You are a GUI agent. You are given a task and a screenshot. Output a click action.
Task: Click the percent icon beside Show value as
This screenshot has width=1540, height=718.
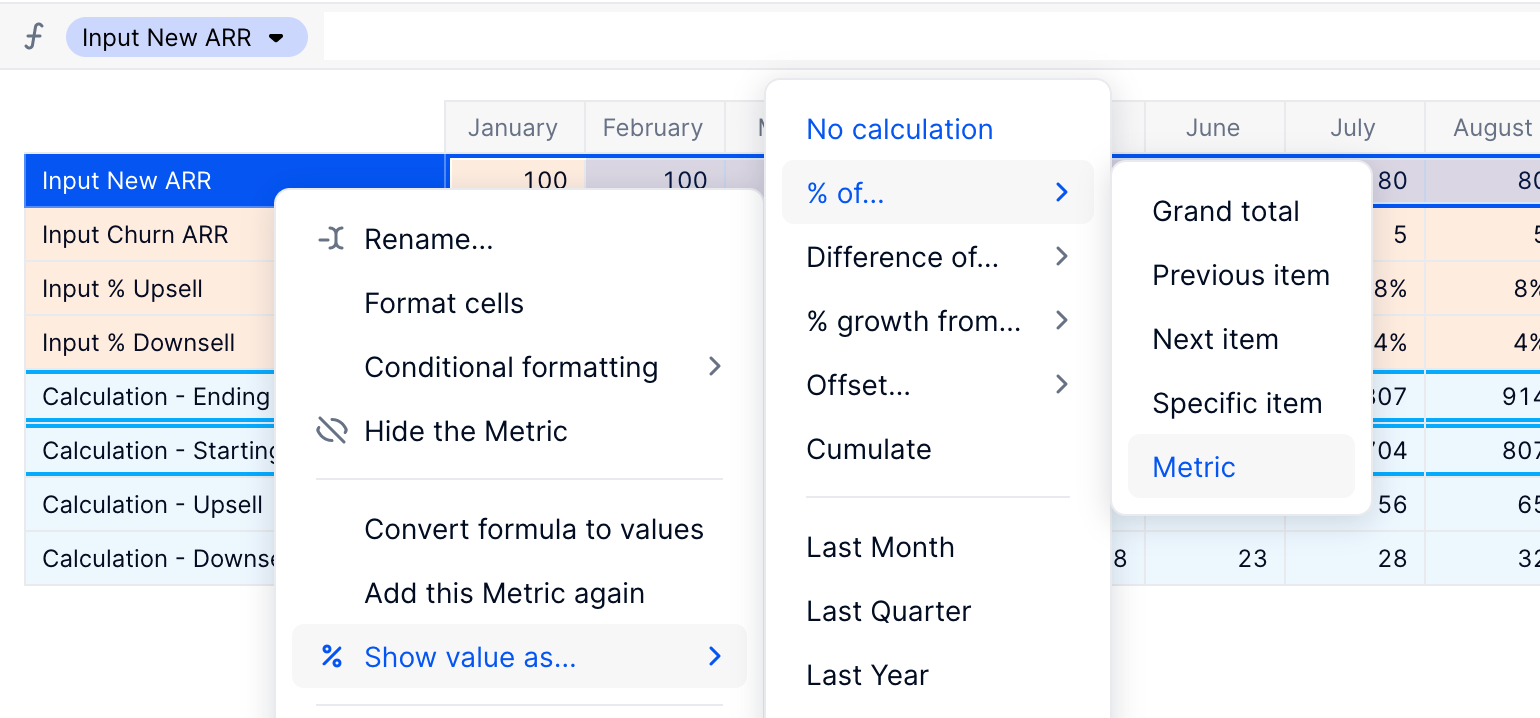click(x=331, y=657)
